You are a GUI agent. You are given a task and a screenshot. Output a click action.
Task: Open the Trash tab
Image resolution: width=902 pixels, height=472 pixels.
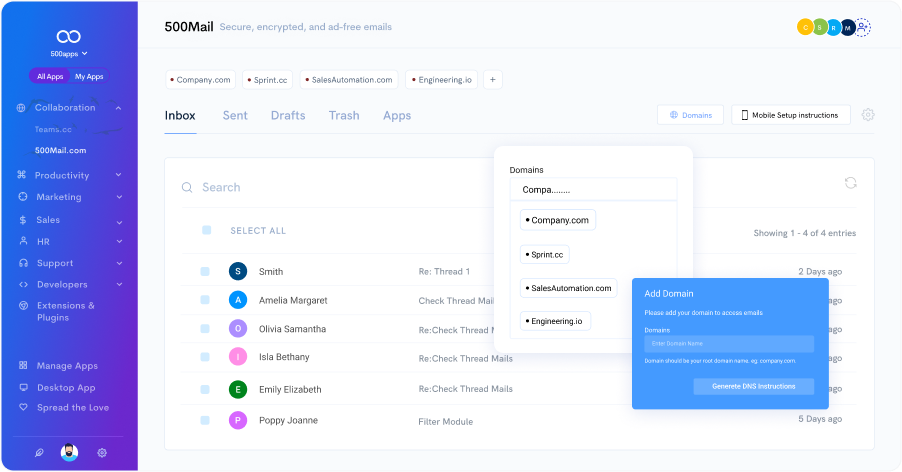tap(344, 116)
